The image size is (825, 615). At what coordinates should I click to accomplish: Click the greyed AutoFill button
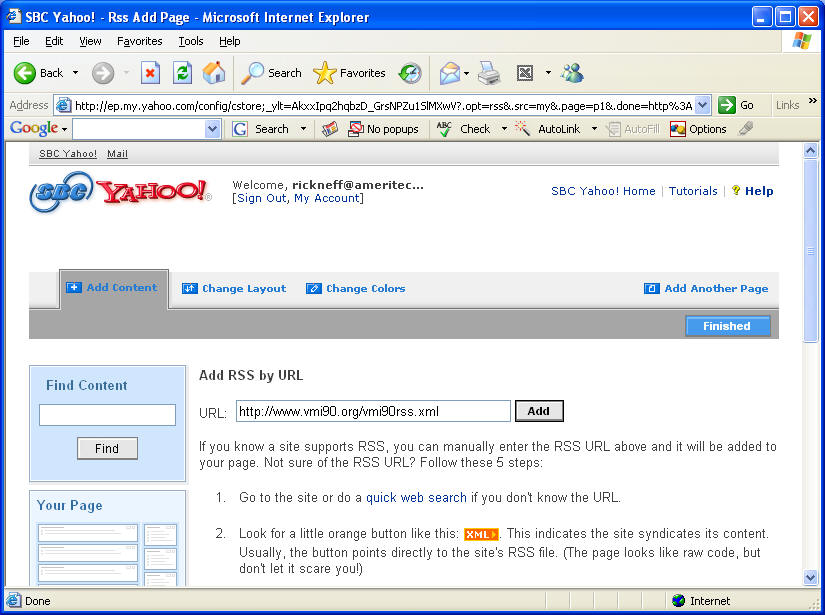(633, 129)
